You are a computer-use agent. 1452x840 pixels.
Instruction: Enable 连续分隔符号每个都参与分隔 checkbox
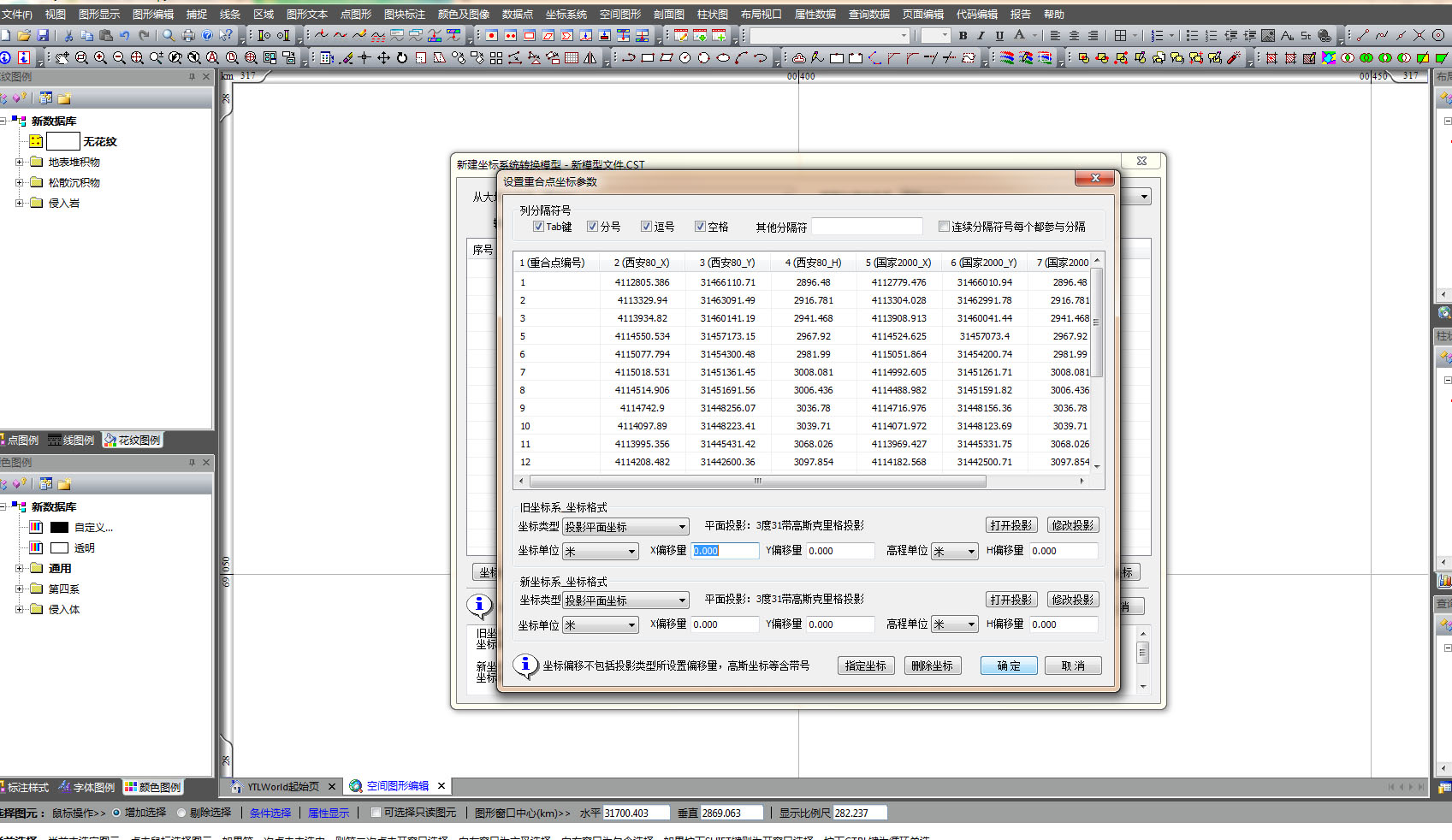[944, 227]
